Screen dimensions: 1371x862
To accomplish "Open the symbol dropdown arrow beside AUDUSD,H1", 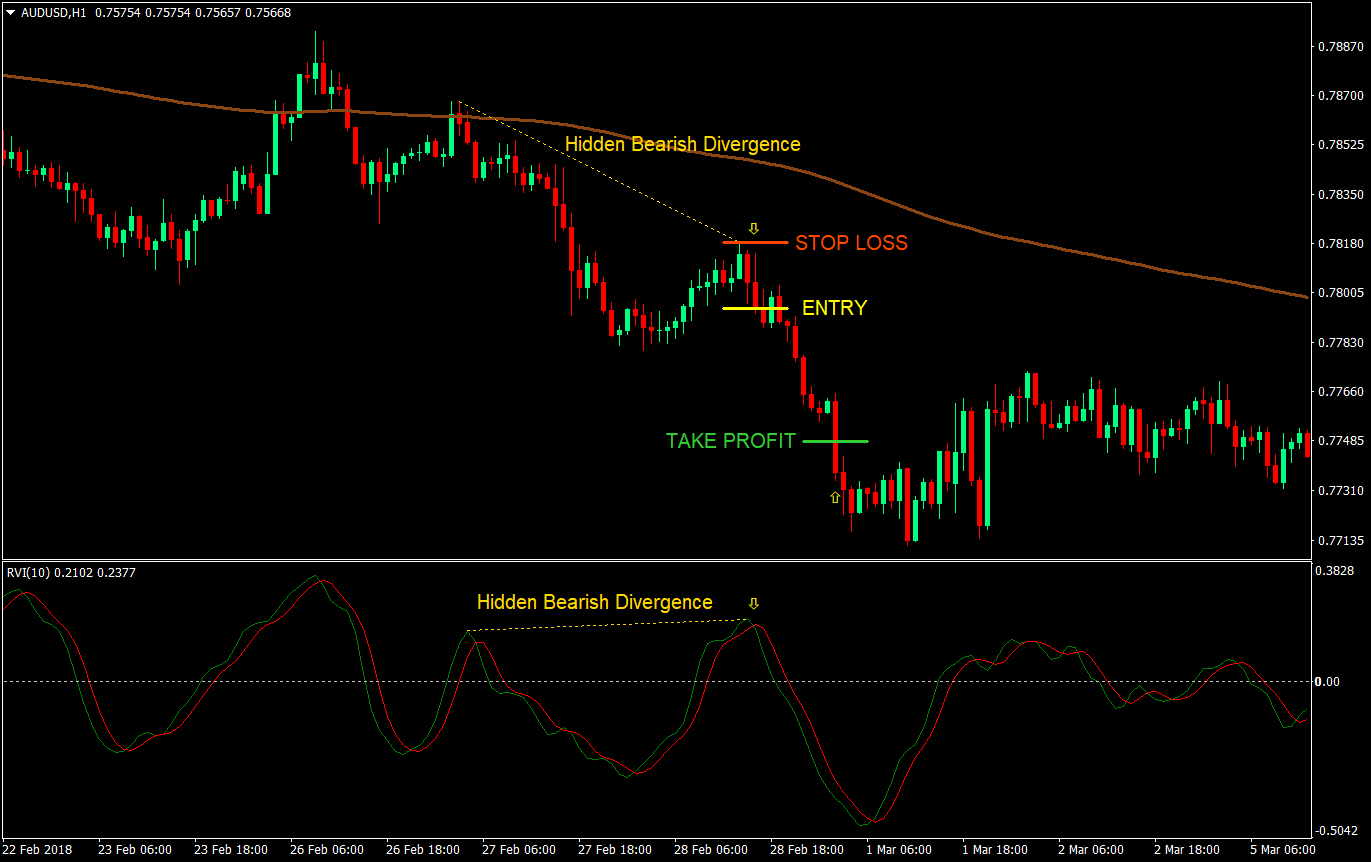I will click(x=10, y=14).
